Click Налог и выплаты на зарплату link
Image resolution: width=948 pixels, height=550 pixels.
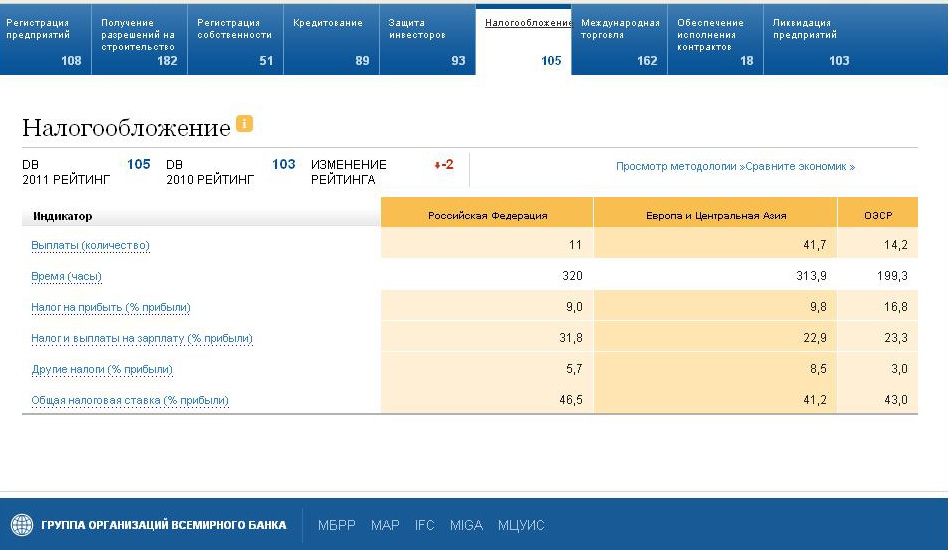(142, 338)
